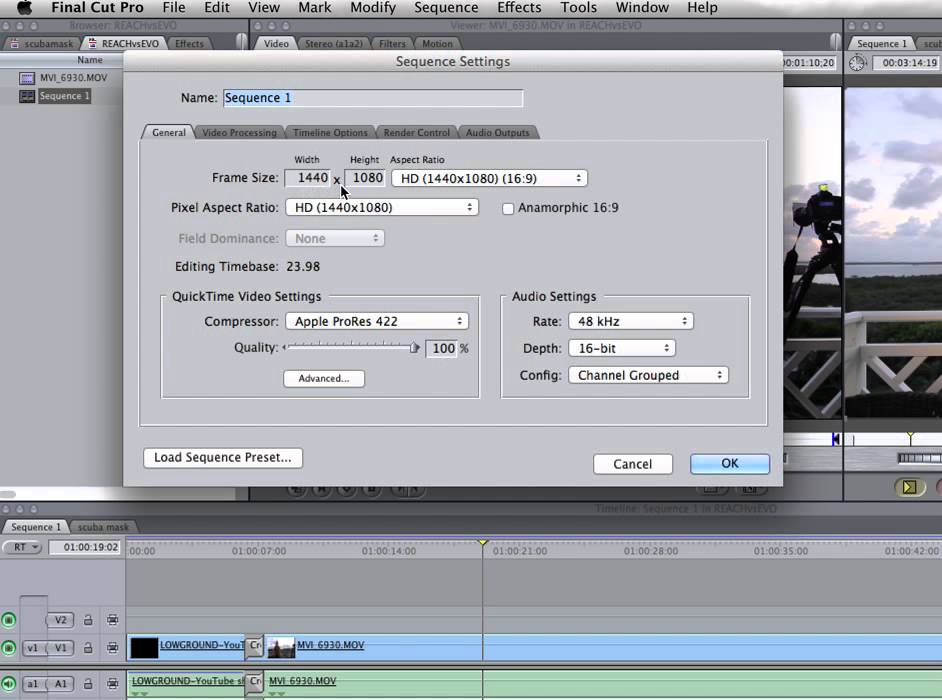
Task: Select the Sequence 1 icon in Browser
Action: 27,96
